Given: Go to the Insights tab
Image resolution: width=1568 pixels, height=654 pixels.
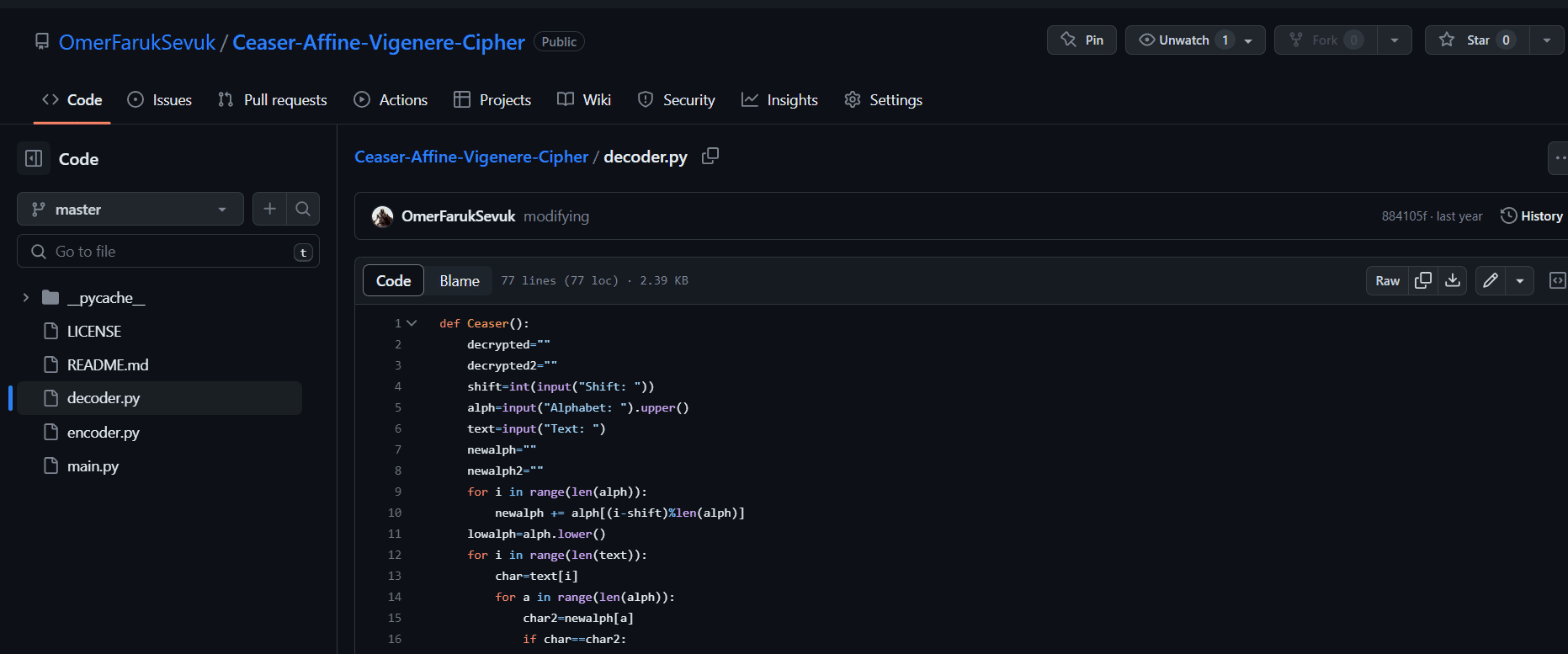Looking at the screenshot, I should click(779, 99).
